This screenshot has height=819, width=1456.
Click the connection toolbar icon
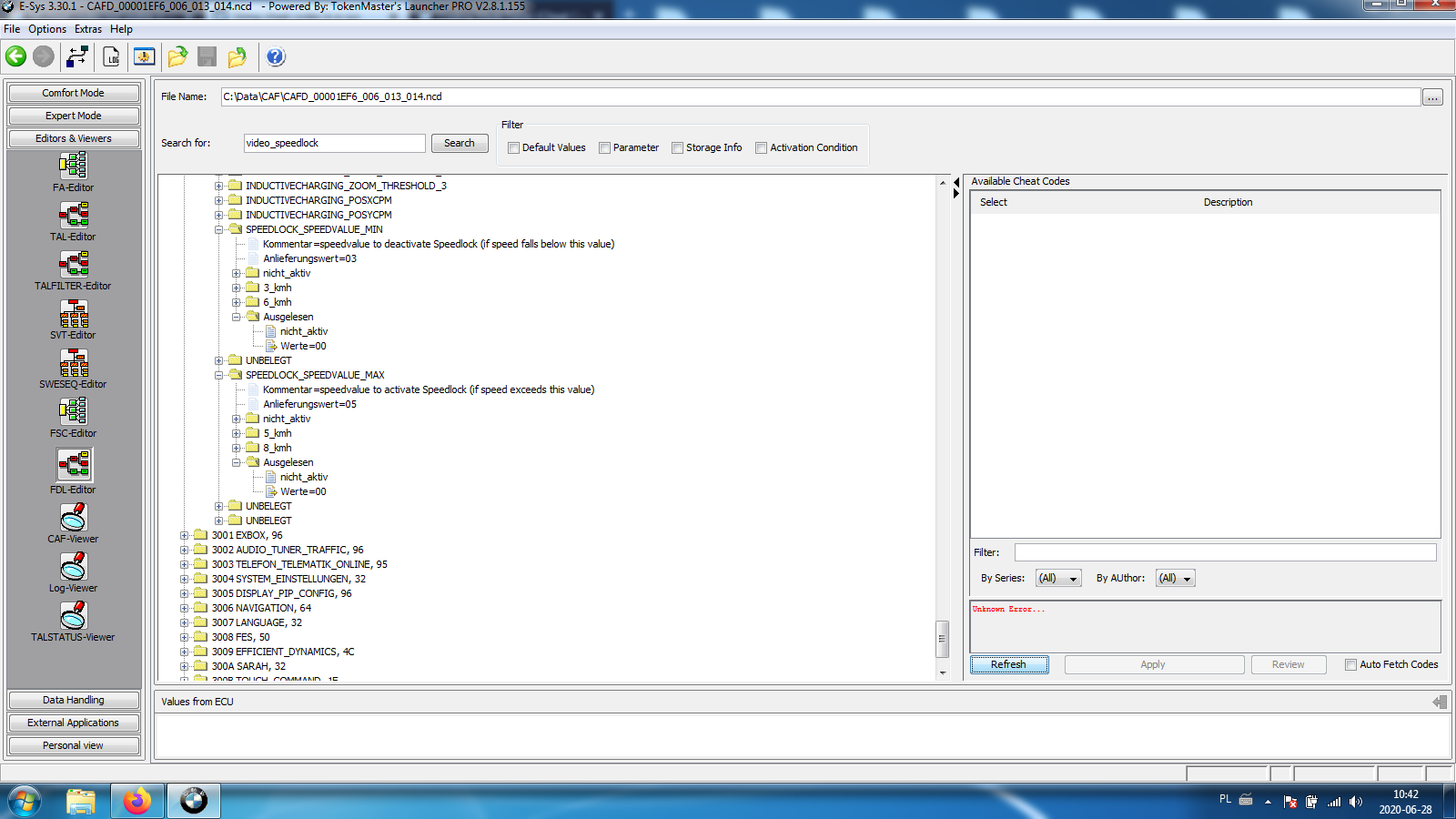coord(77,56)
